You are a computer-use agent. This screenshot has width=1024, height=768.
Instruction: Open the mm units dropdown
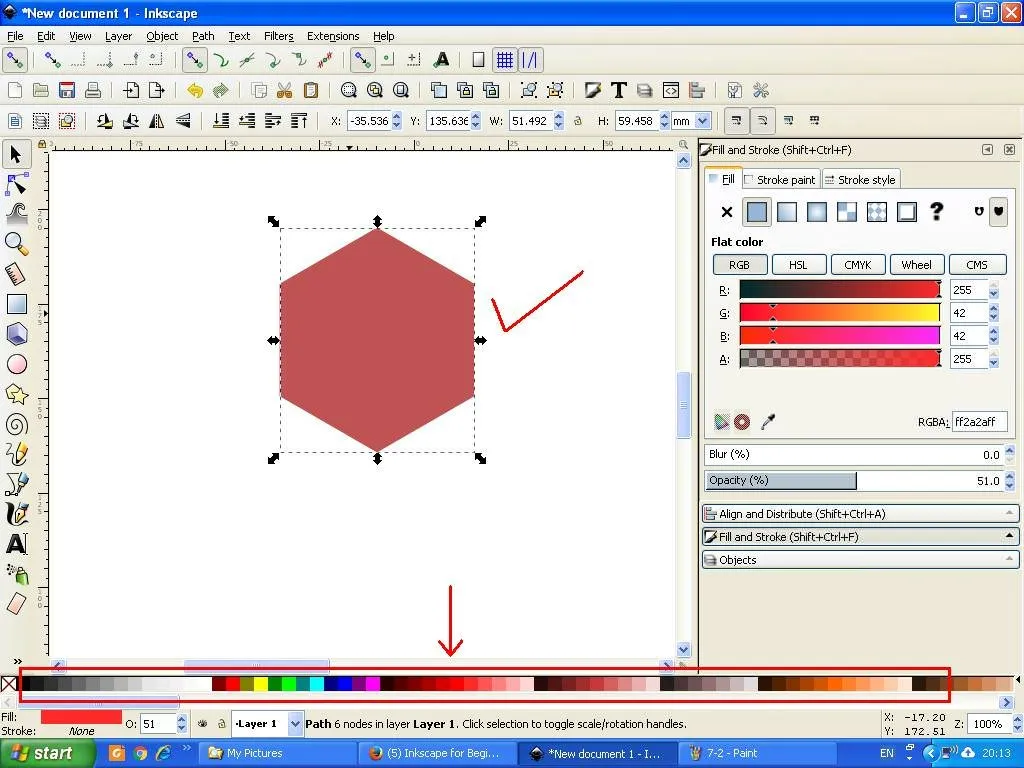click(703, 121)
